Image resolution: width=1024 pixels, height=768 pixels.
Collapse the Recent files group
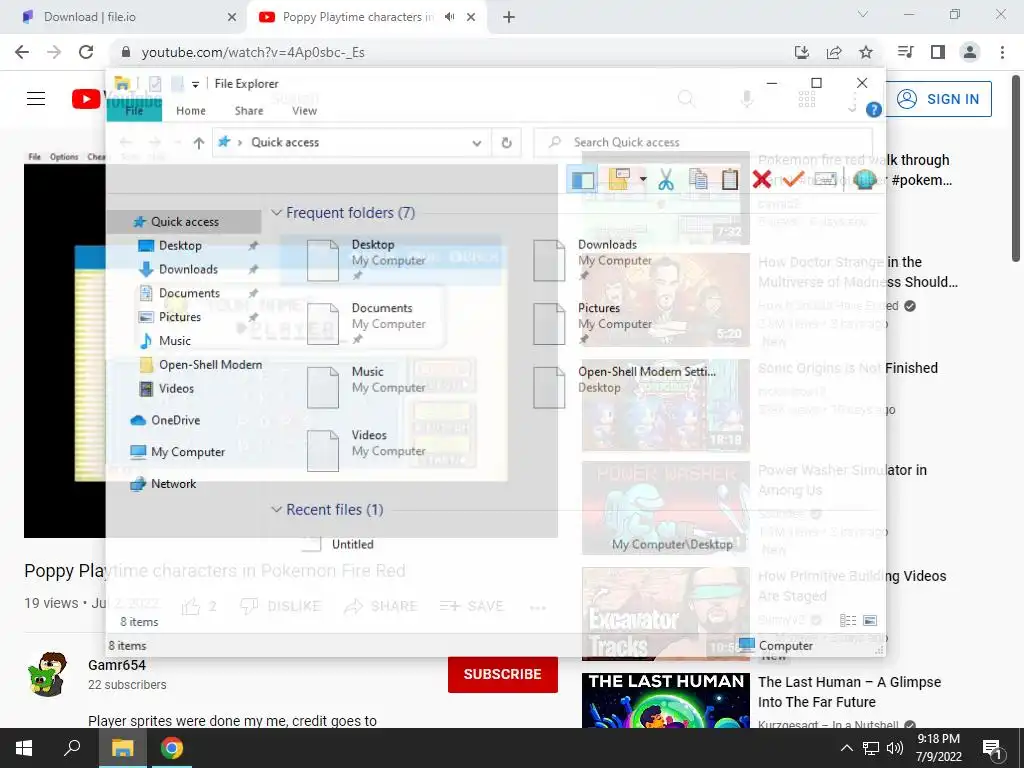point(276,509)
